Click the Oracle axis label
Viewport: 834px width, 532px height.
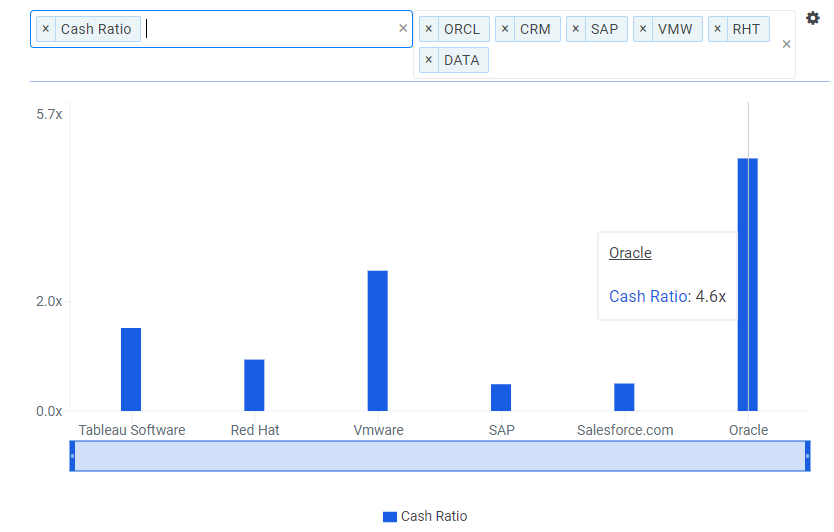tap(748, 430)
